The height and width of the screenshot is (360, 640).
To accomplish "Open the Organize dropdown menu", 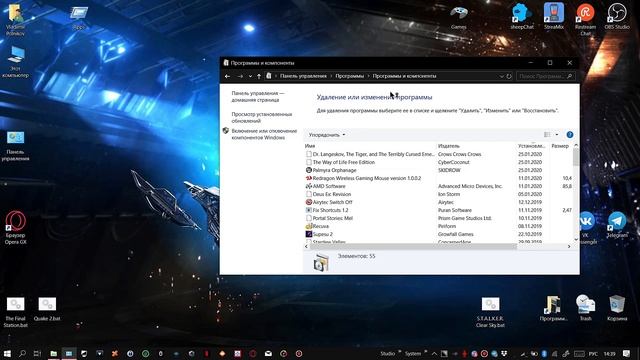I will [327, 135].
